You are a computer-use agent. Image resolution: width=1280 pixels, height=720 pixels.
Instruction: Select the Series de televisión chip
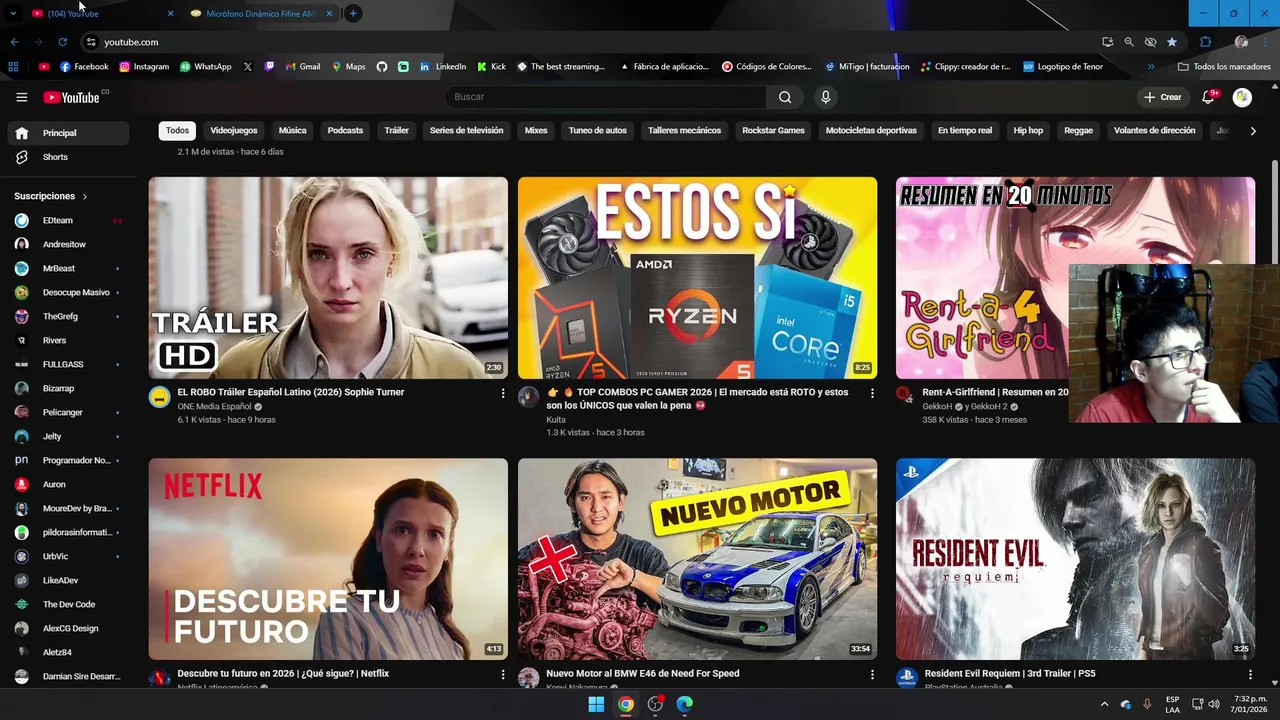pos(466,131)
